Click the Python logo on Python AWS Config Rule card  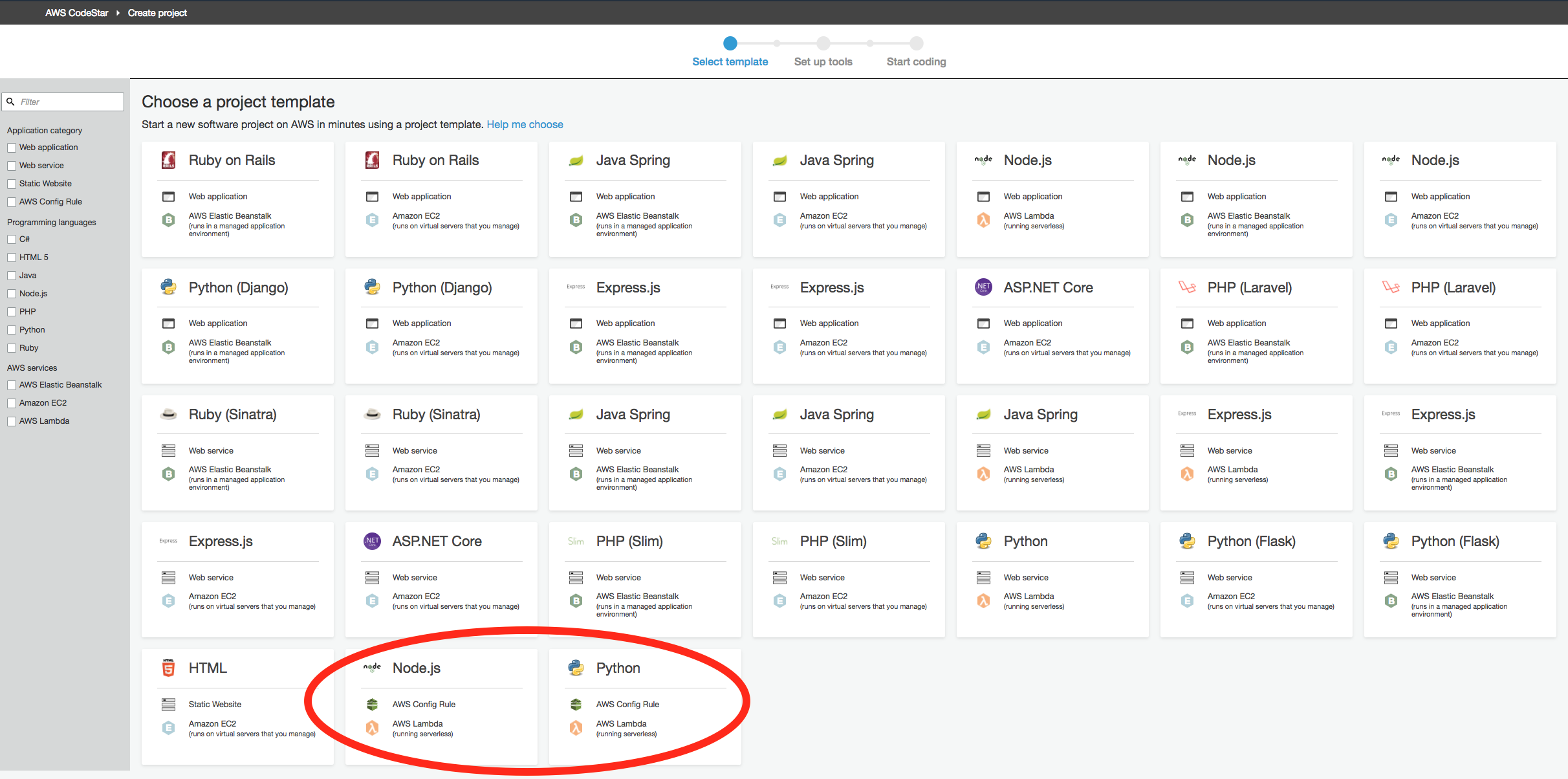pos(576,668)
